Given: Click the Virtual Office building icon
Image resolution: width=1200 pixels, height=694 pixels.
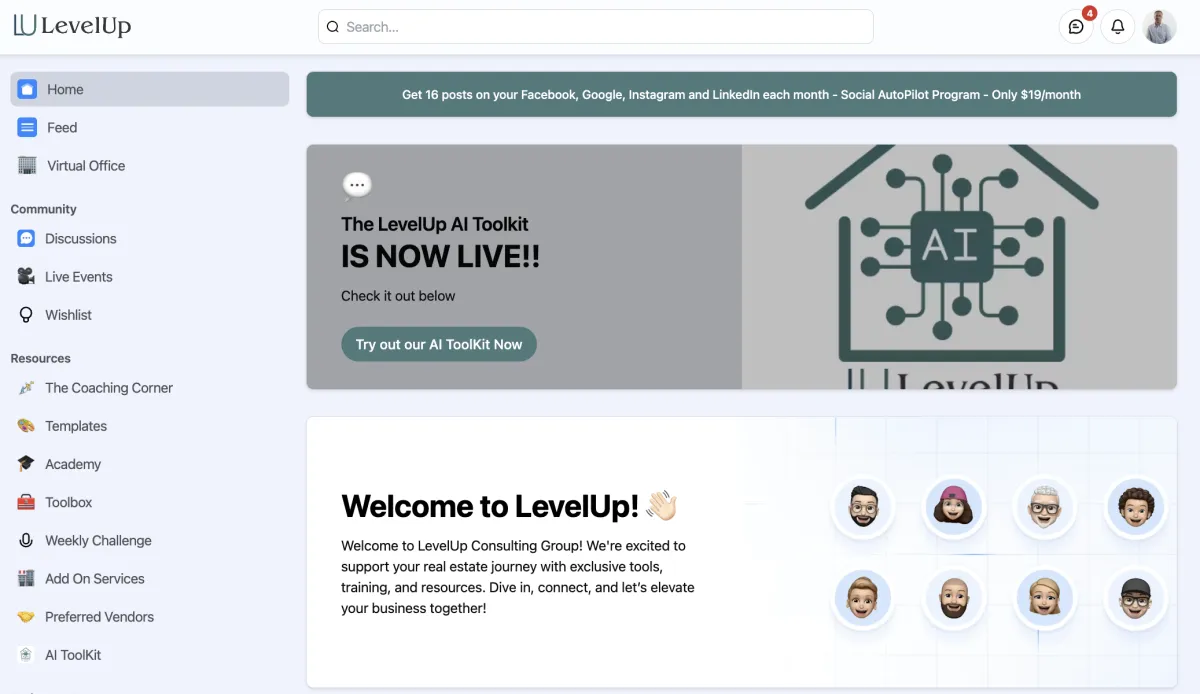Looking at the screenshot, I should [x=27, y=165].
